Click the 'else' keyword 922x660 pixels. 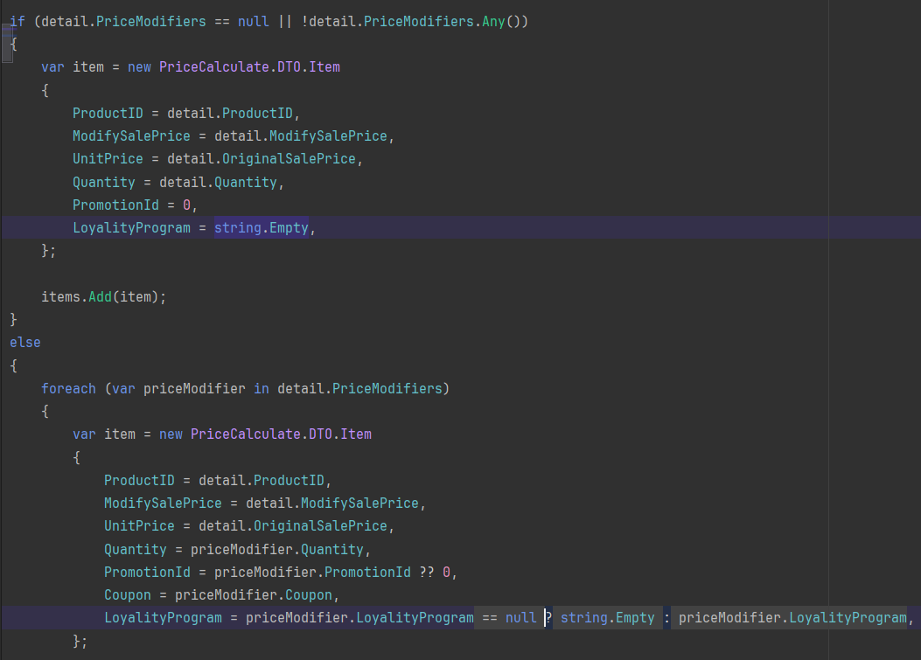click(25, 342)
